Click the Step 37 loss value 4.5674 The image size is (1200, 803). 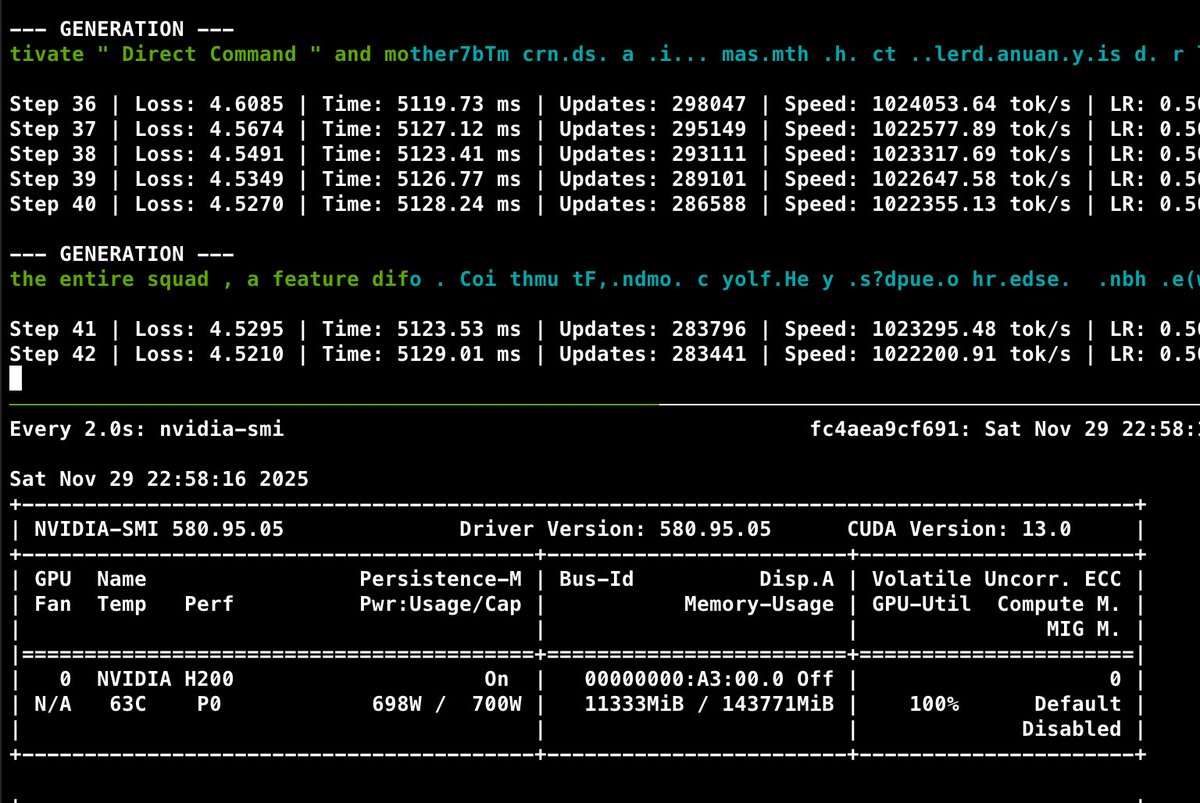[247, 129]
